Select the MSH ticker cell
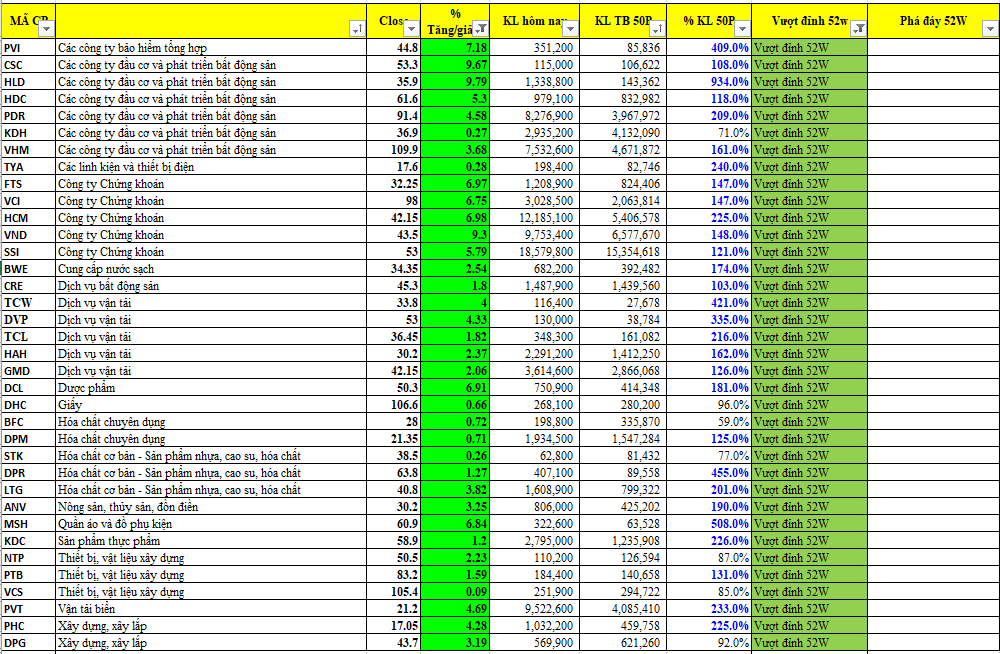 [27, 524]
